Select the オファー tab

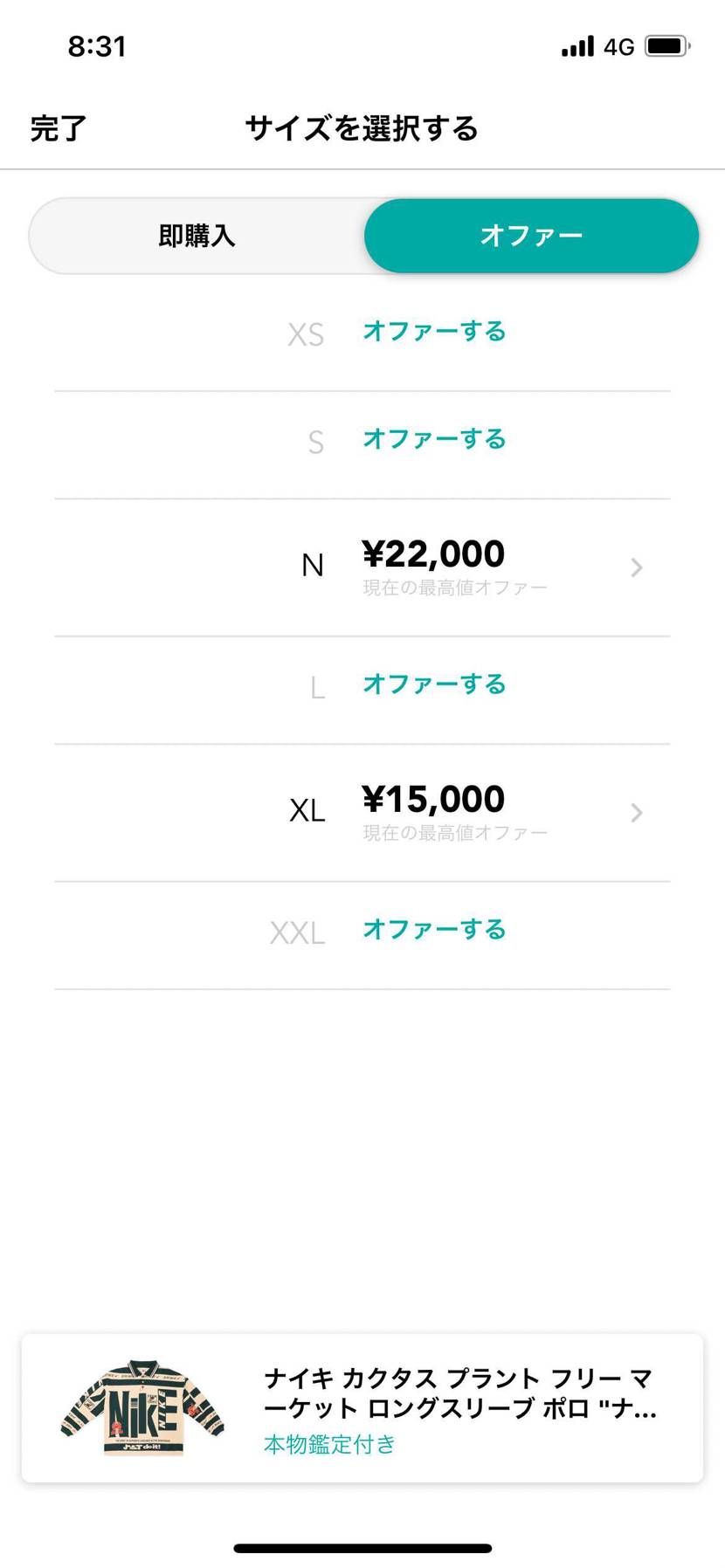531,236
